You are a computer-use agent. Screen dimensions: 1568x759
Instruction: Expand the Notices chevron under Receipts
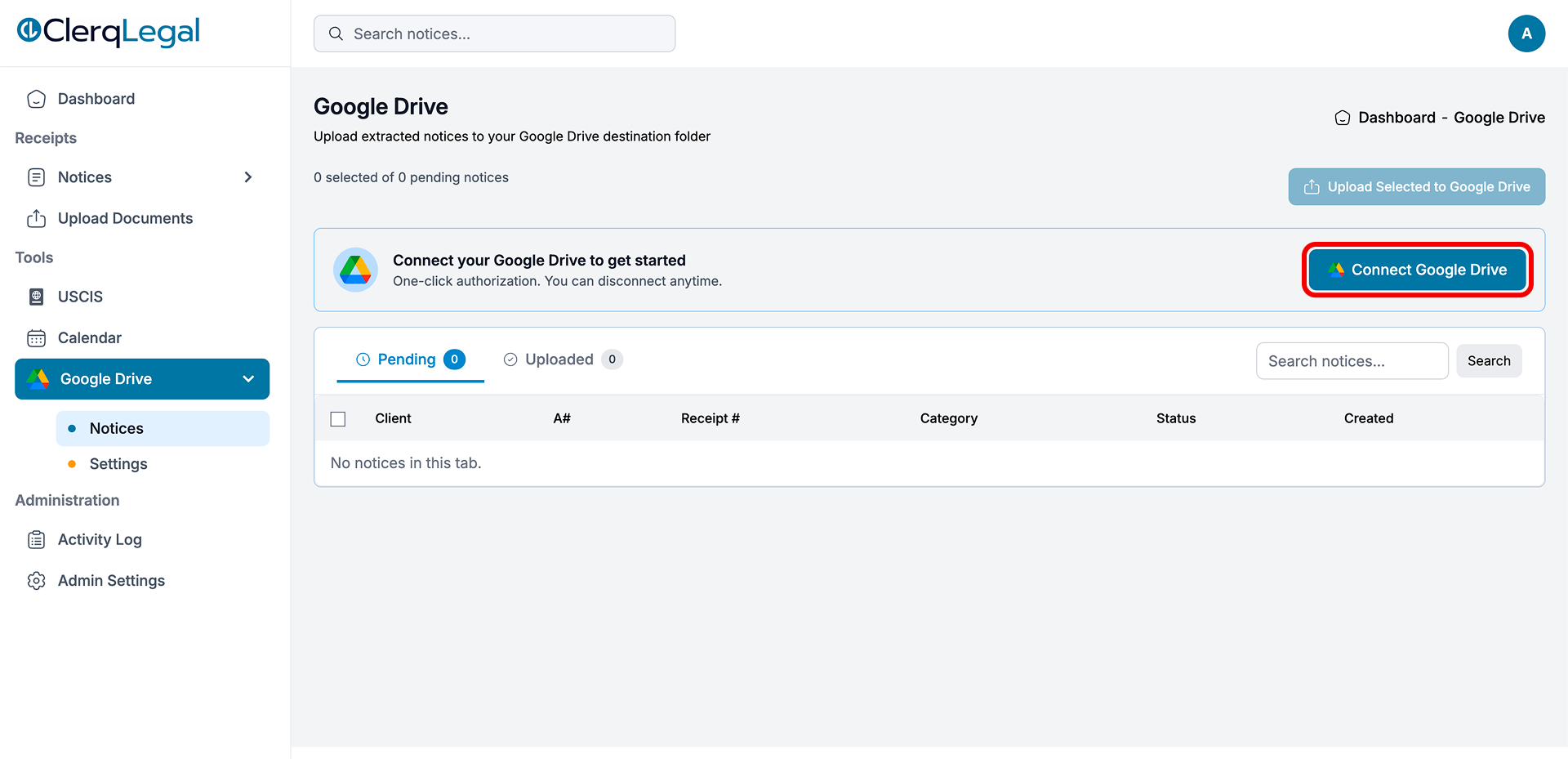[x=248, y=177]
